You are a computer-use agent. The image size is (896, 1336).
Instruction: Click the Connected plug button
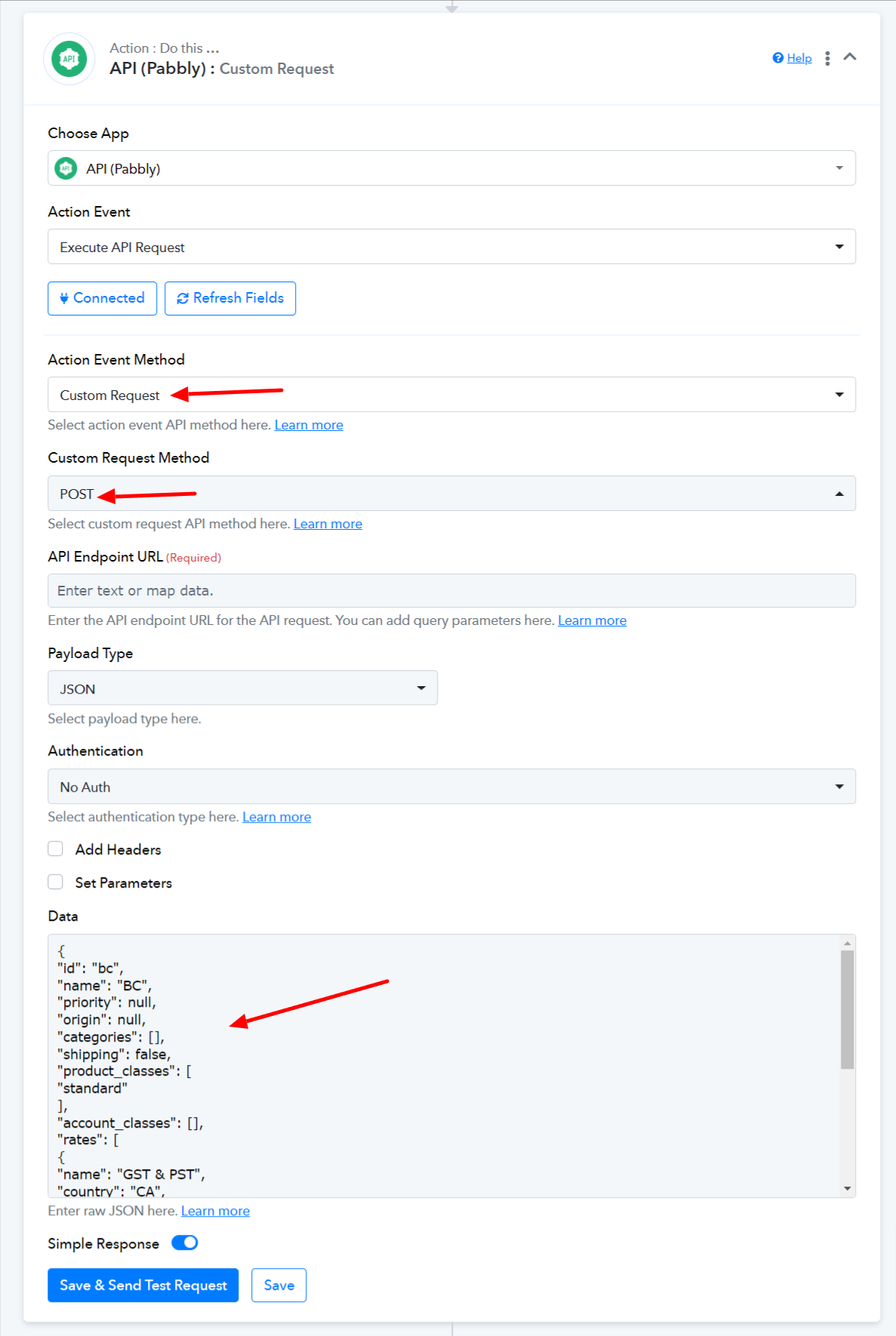tap(102, 298)
